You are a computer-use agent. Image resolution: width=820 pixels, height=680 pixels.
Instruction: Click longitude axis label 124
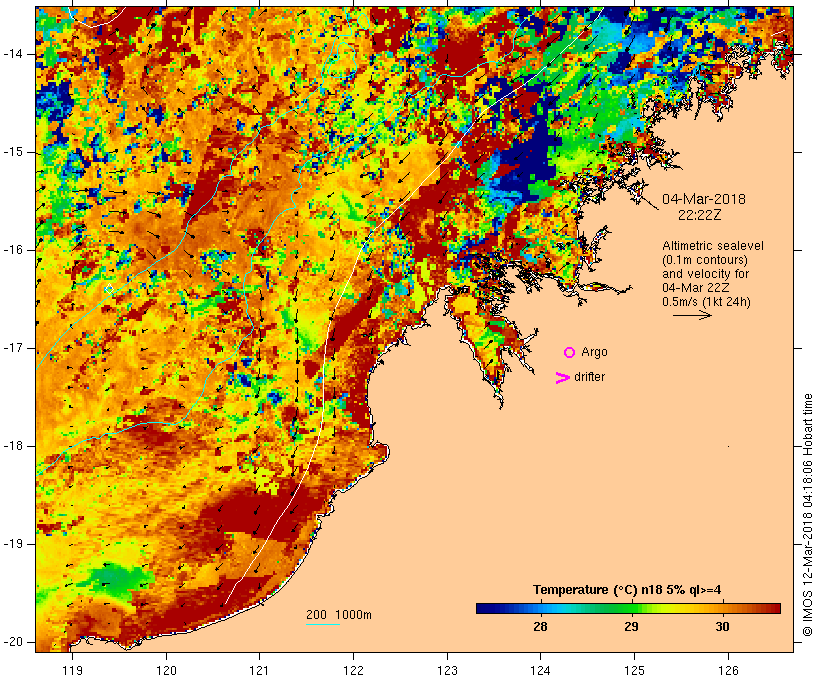tap(540, 670)
